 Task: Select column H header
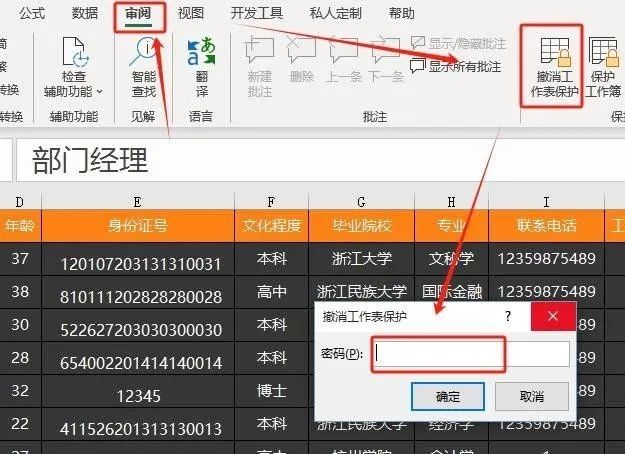pos(451,202)
